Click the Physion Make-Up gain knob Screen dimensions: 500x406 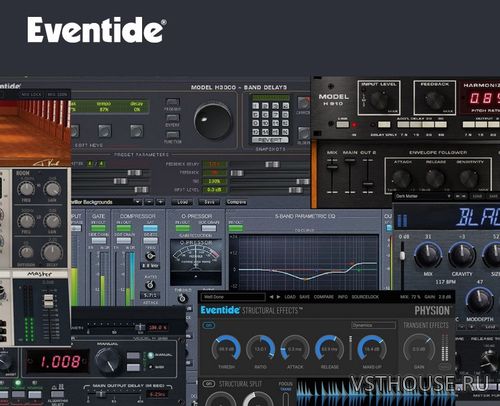(372, 349)
